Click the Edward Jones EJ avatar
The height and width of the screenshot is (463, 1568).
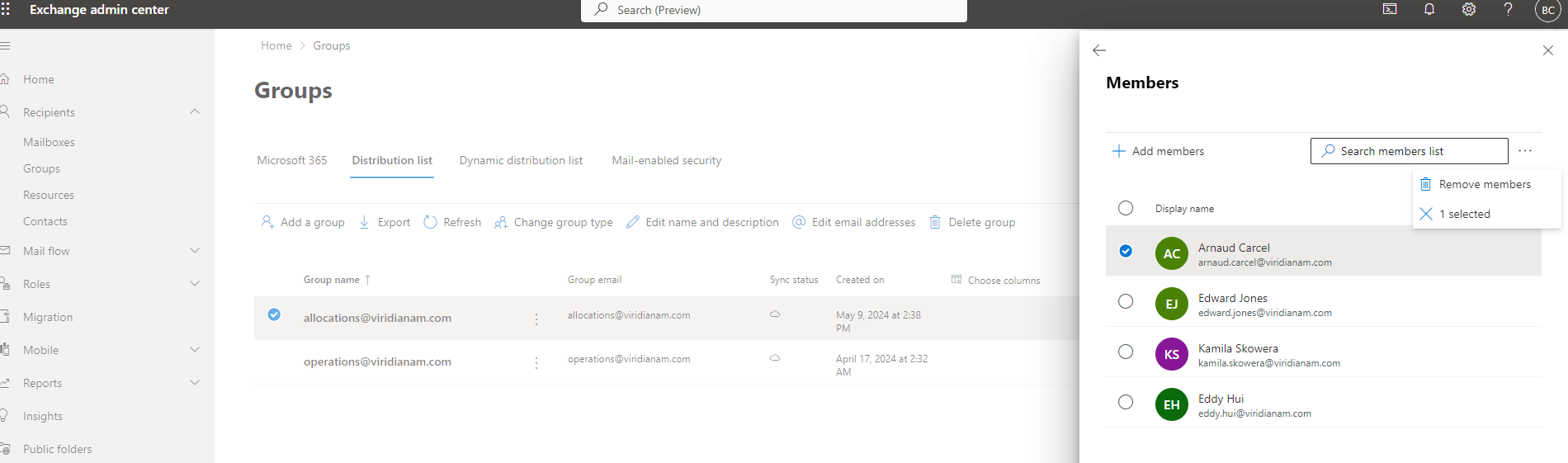[x=1172, y=304]
